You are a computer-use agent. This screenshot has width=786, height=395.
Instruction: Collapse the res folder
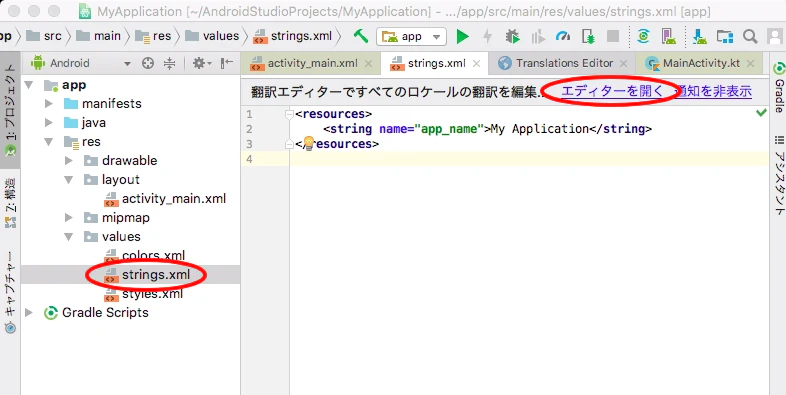pos(49,142)
